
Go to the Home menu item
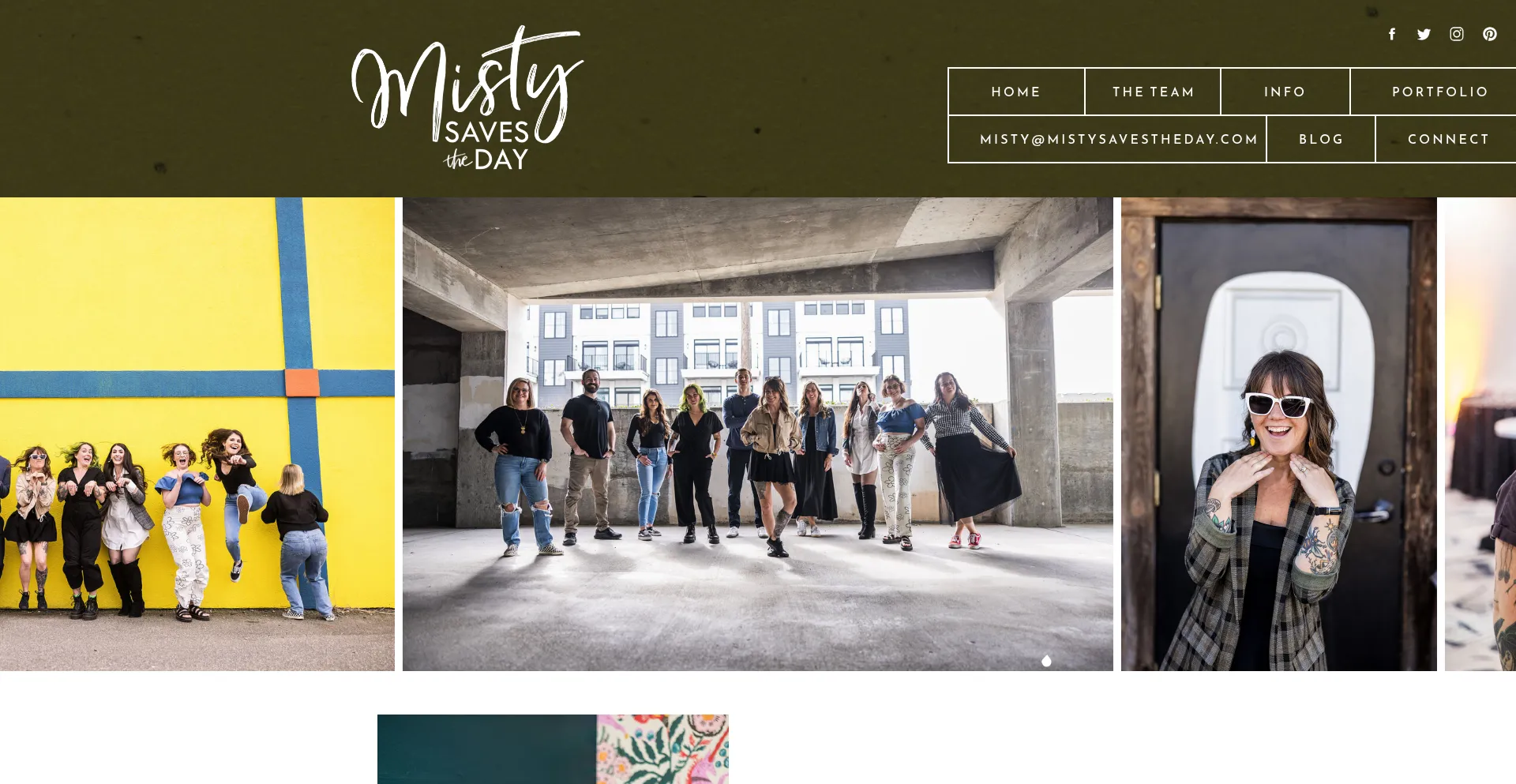[1016, 92]
